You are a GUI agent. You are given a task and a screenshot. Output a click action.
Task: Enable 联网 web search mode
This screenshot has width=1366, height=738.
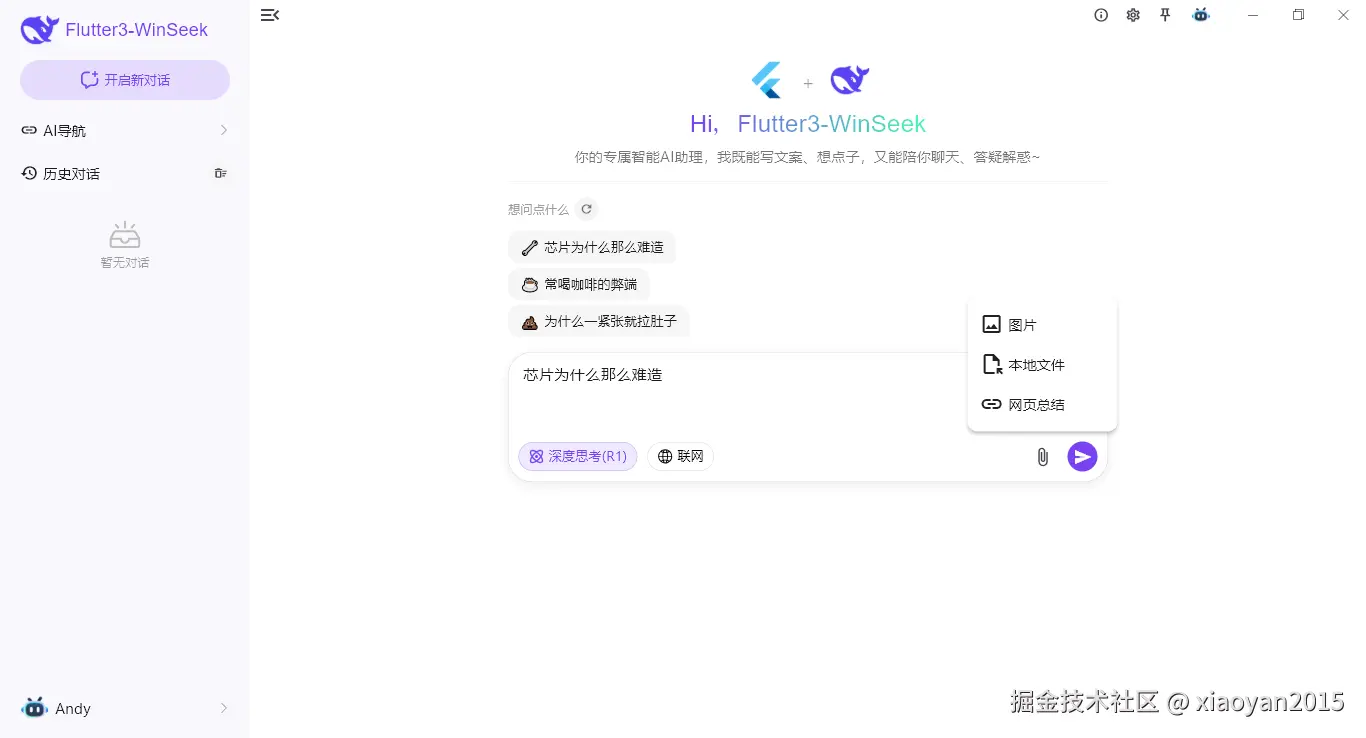680,456
